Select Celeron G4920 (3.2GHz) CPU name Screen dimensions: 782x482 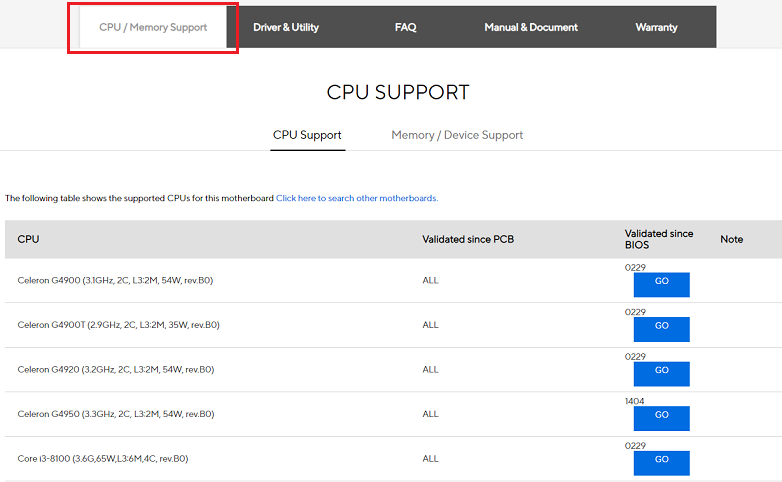(x=116, y=370)
